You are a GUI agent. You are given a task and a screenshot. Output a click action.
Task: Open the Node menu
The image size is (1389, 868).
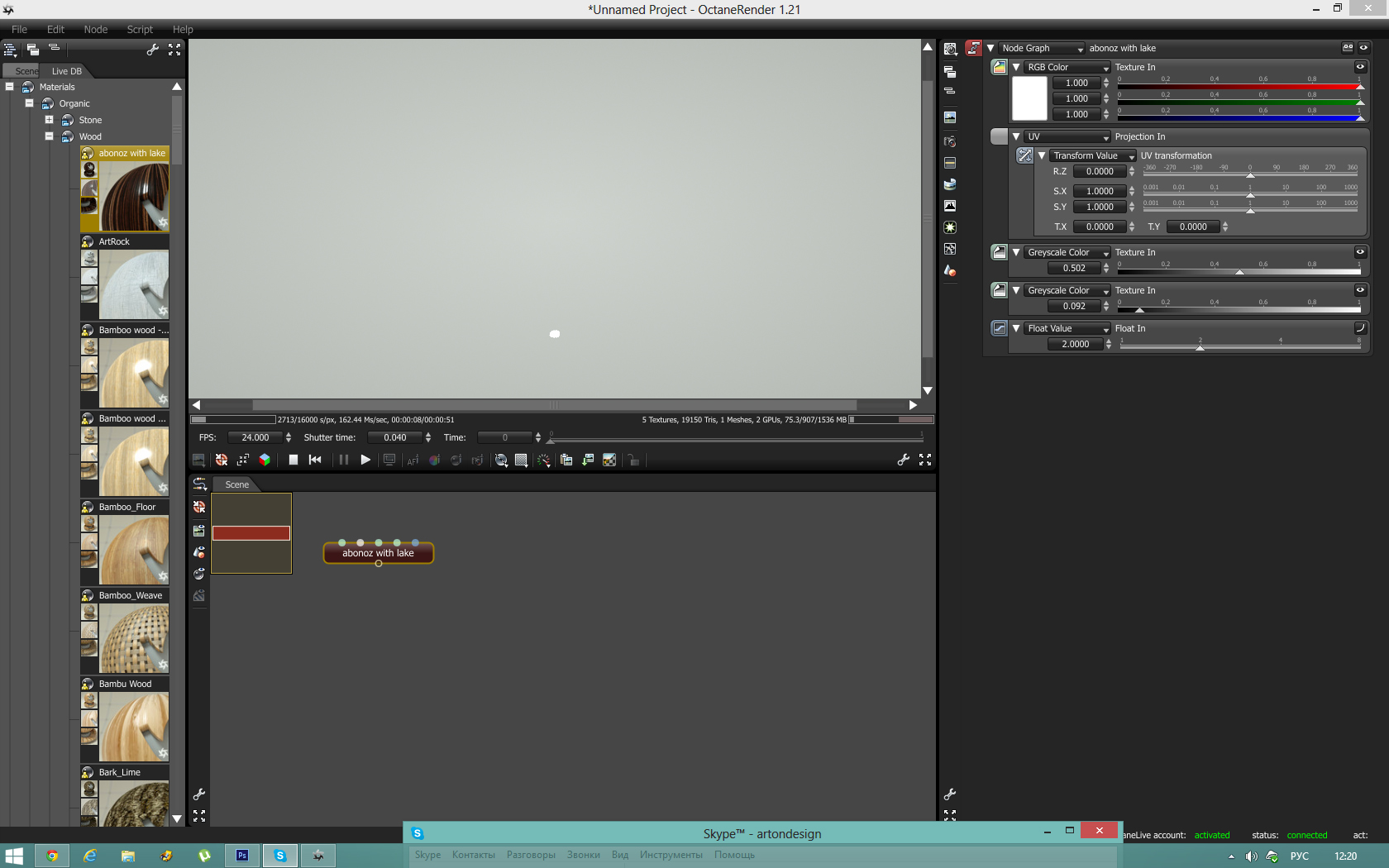pyautogui.click(x=96, y=29)
